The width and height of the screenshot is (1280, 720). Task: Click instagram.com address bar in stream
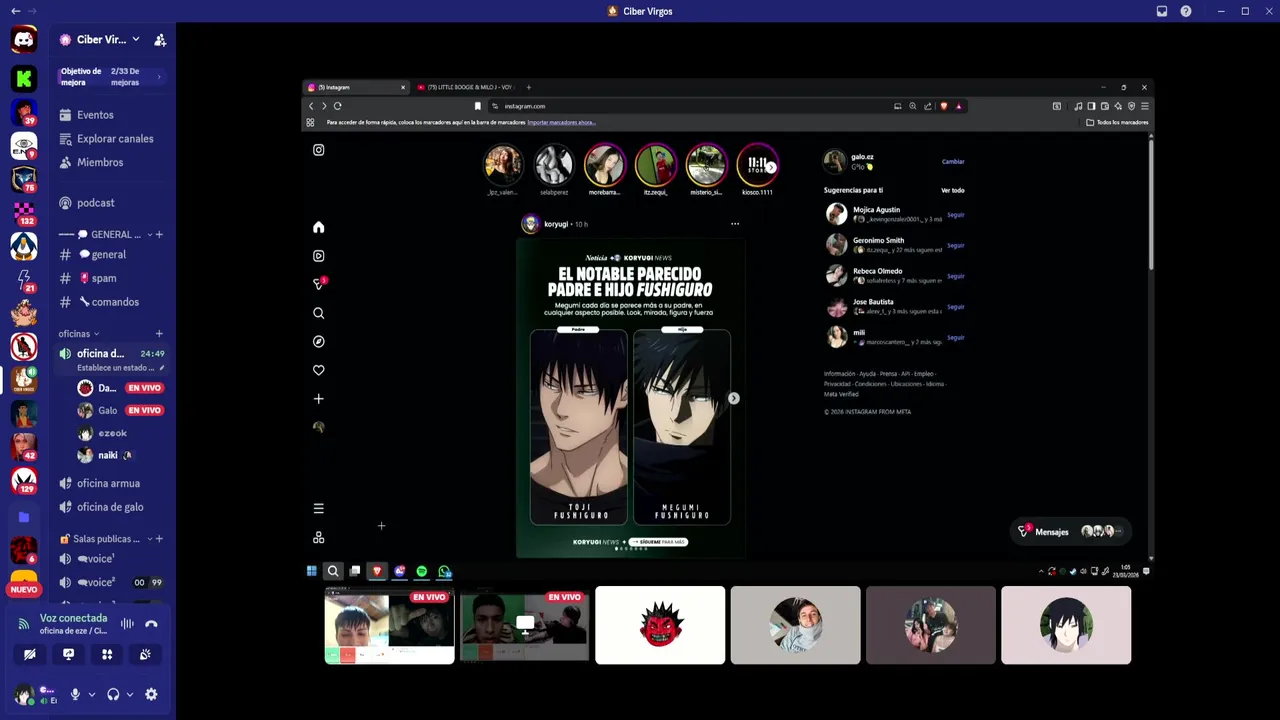point(690,106)
